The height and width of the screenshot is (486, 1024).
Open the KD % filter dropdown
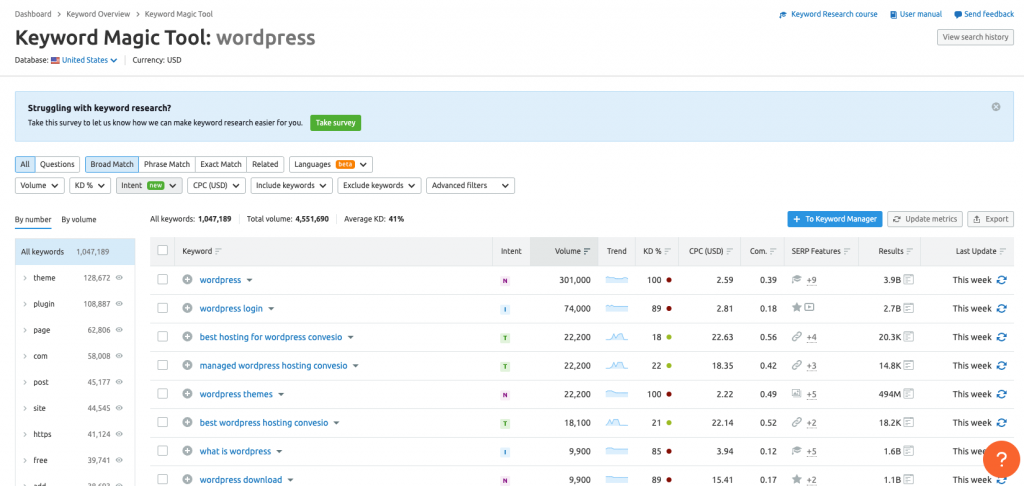coord(90,186)
